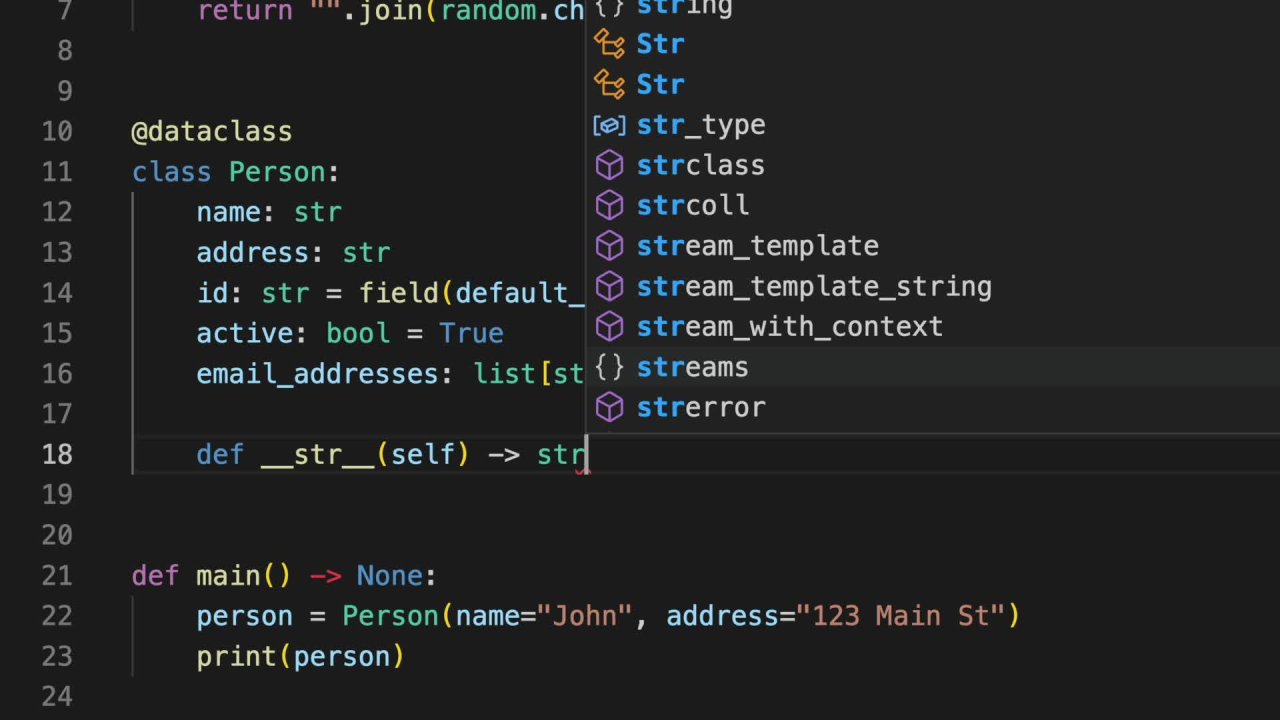Click the cube icon next to strerror

point(609,408)
